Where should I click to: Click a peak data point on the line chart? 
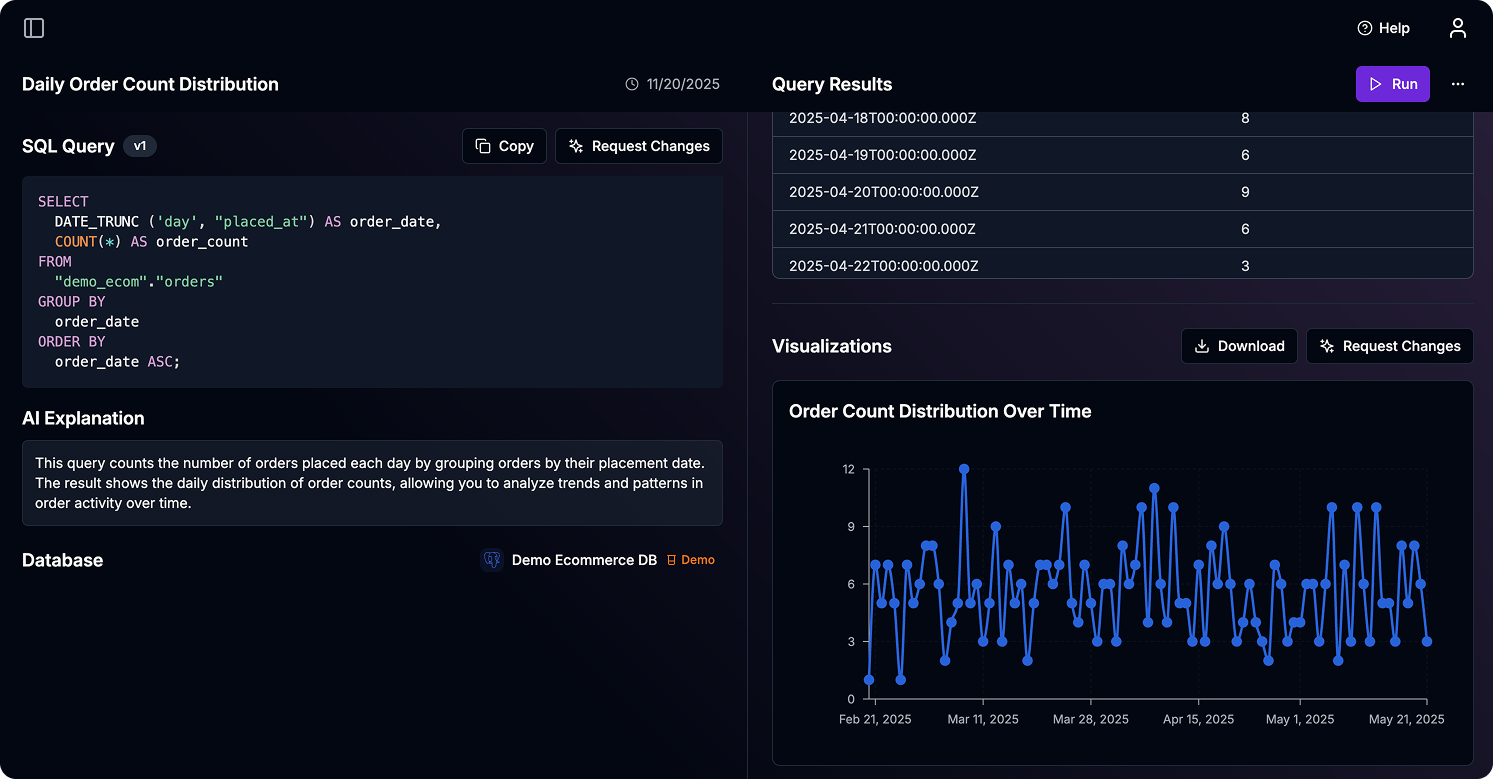963,468
